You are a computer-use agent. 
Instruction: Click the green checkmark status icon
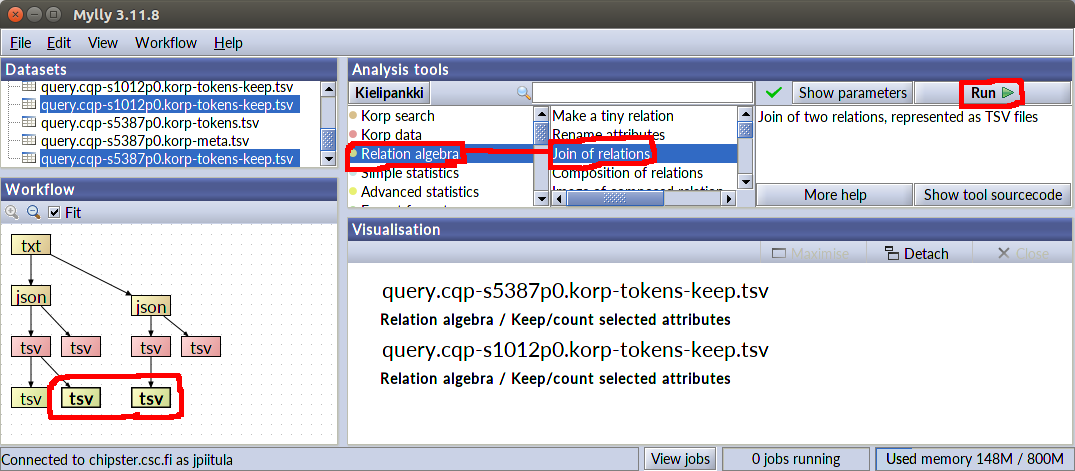(772, 93)
